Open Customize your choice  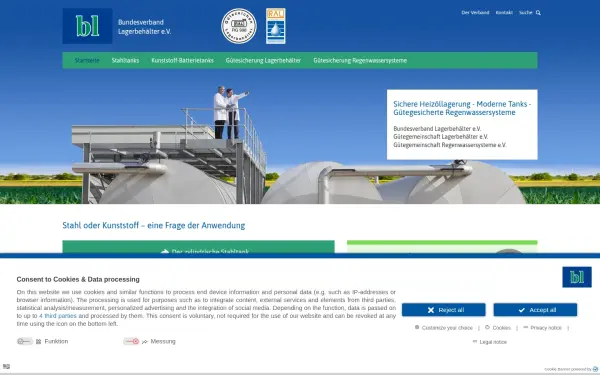point(444,328)
